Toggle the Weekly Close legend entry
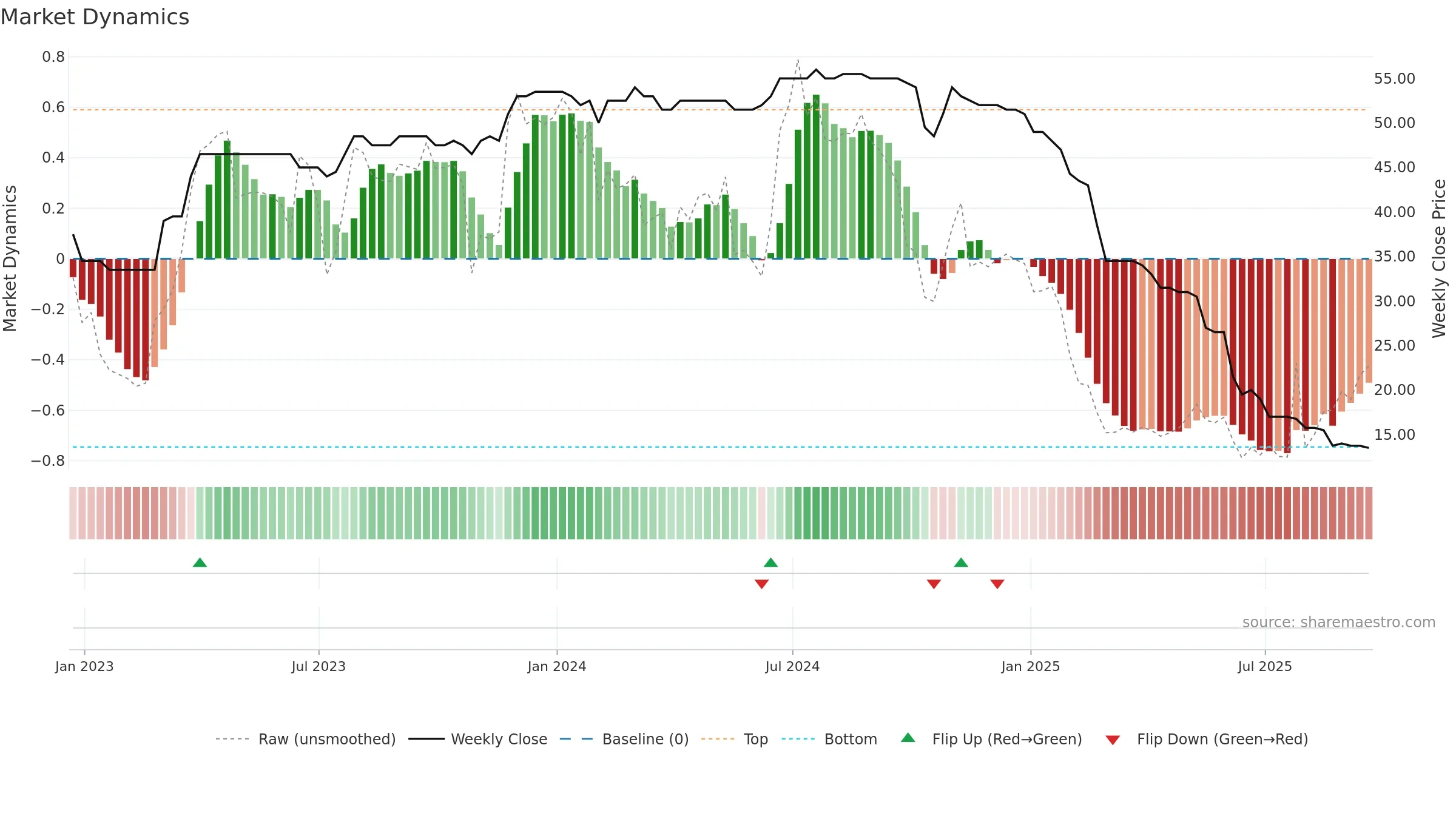Image resolution: width=1456 pixels, height=819 pixels. point(477,739)
